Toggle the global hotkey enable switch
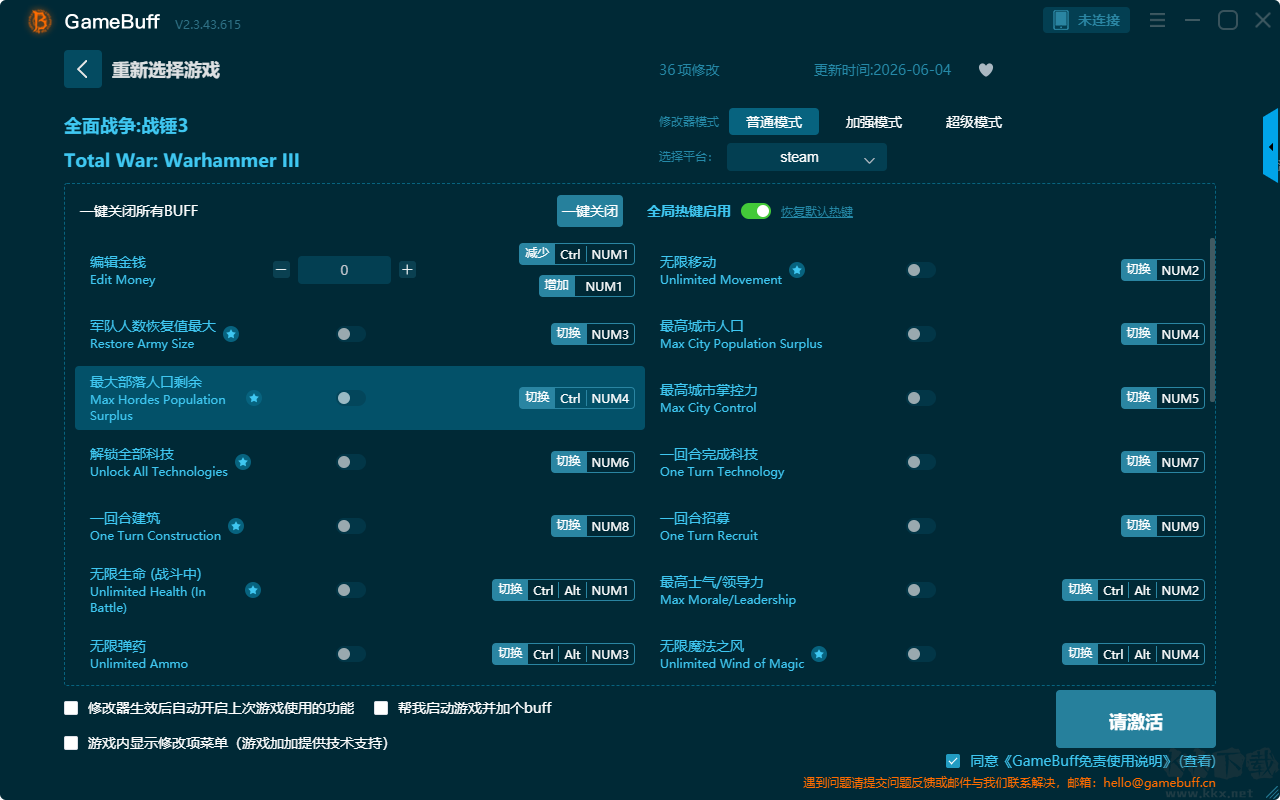Image resolution: width=1280 pixels, height=800 pixels. click(x=756, y=211)
